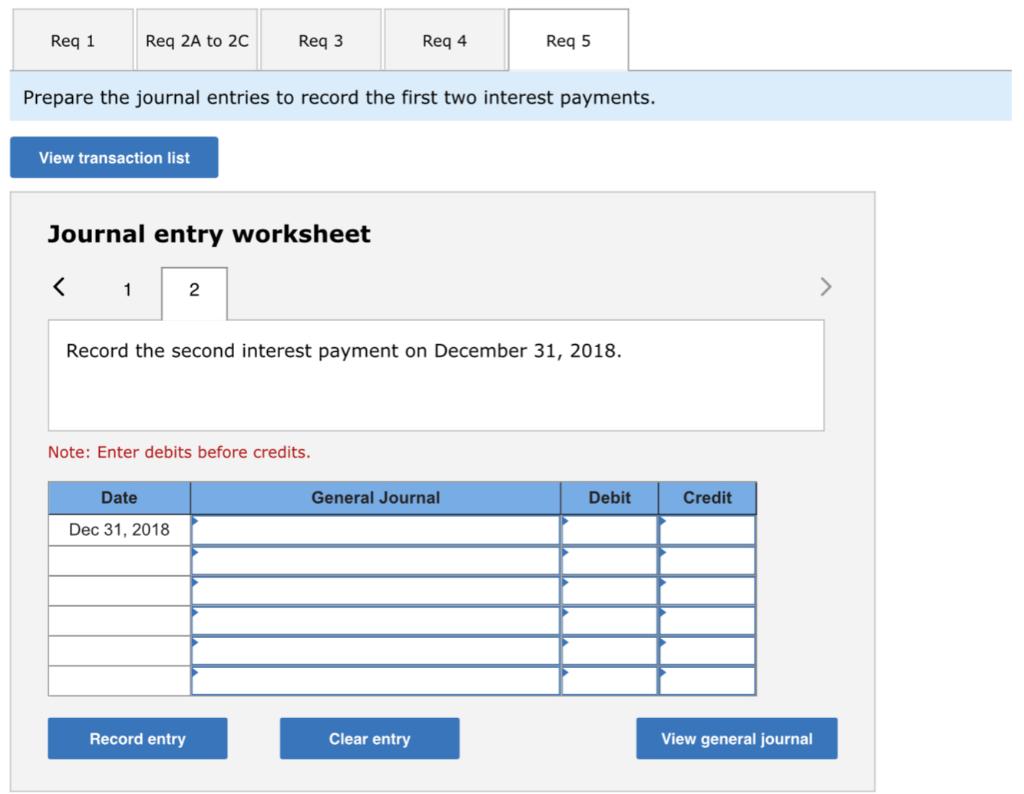
Task: Switch to the Req 1 tab
Action: tap(72, 39)
